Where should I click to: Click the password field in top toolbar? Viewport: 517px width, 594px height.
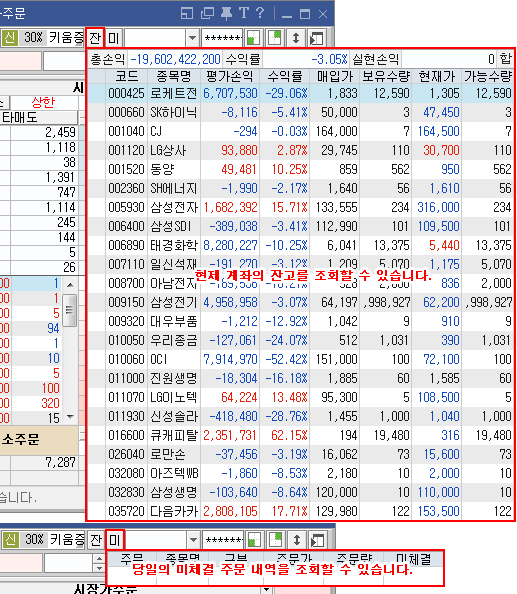click(x=222, y=38)
